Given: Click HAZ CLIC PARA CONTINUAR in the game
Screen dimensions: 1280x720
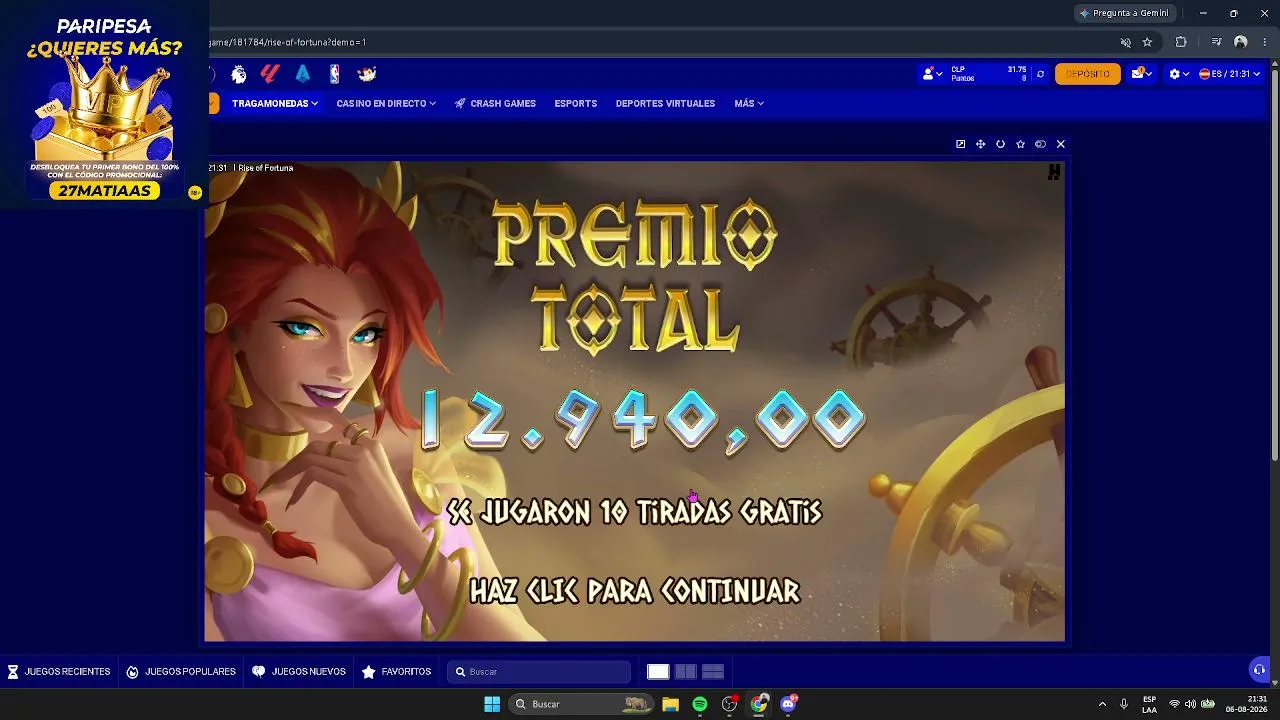Looking at the screenshot, I should tap(635, 591).
